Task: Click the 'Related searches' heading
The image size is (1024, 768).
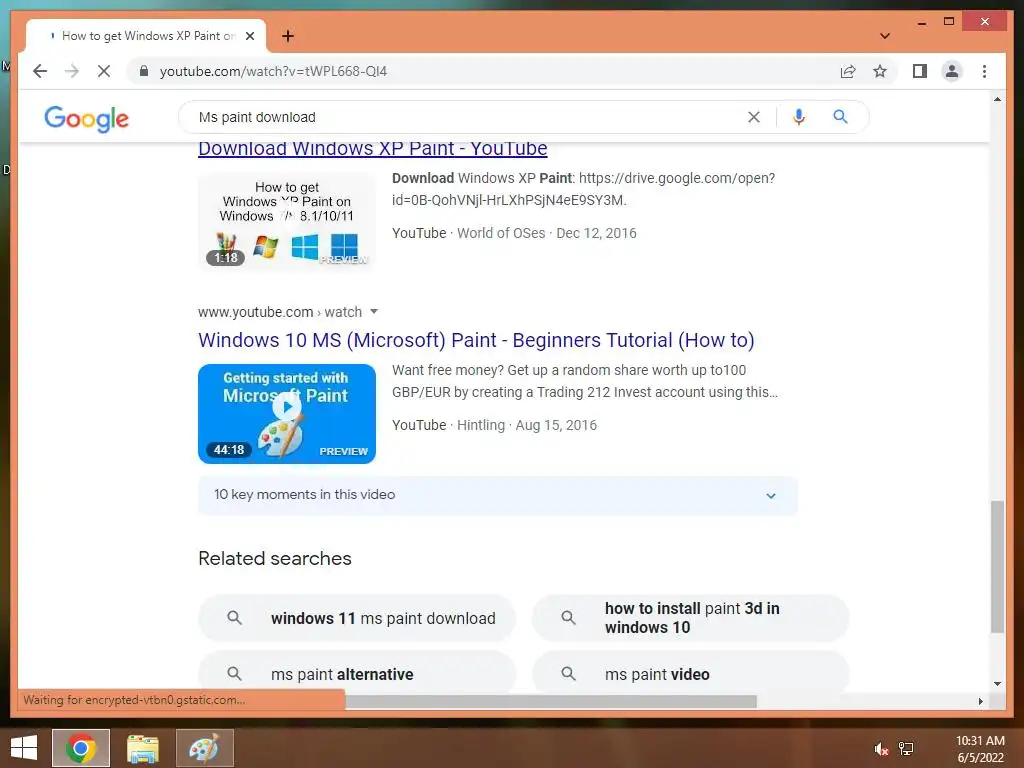Action: coord(275,558)
